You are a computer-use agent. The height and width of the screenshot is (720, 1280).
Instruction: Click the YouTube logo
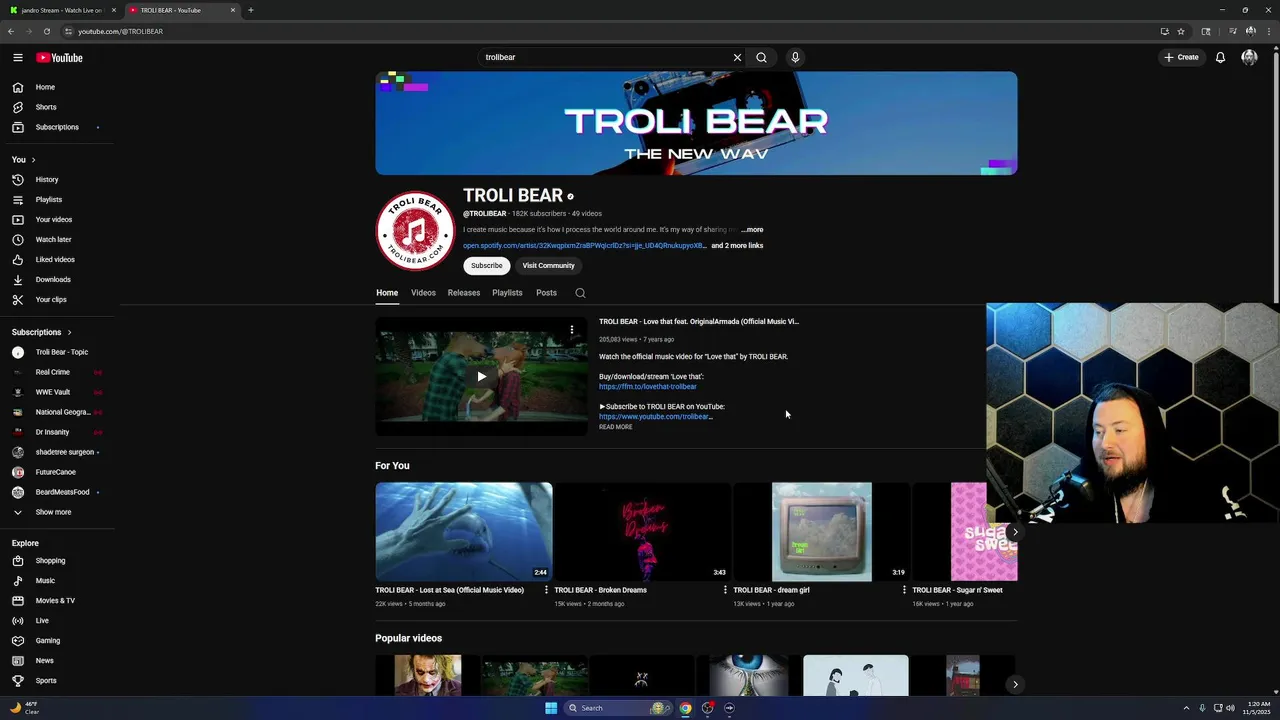(x=59, y=57)
